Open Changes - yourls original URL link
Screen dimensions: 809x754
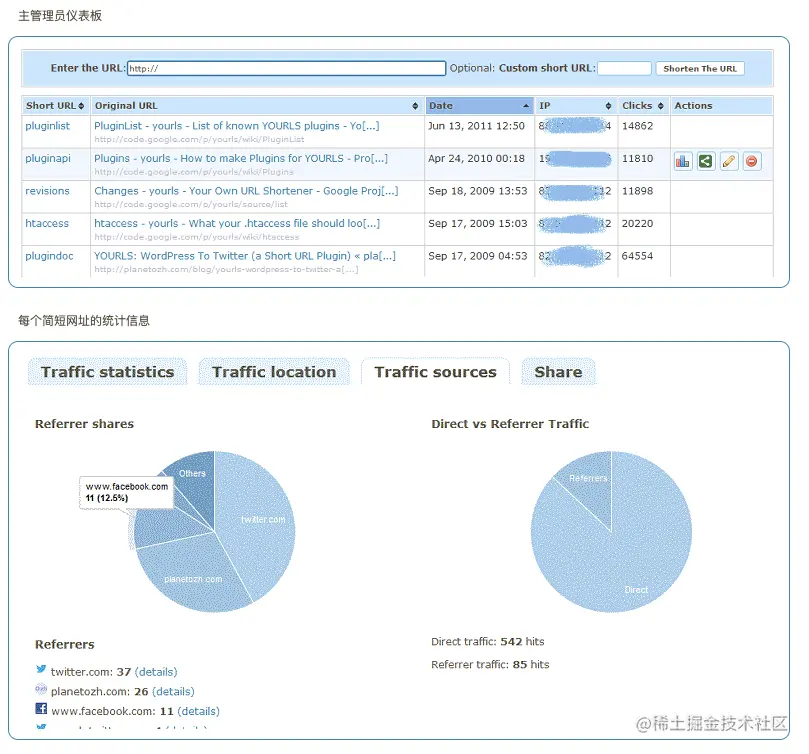(x=246, y=191)
